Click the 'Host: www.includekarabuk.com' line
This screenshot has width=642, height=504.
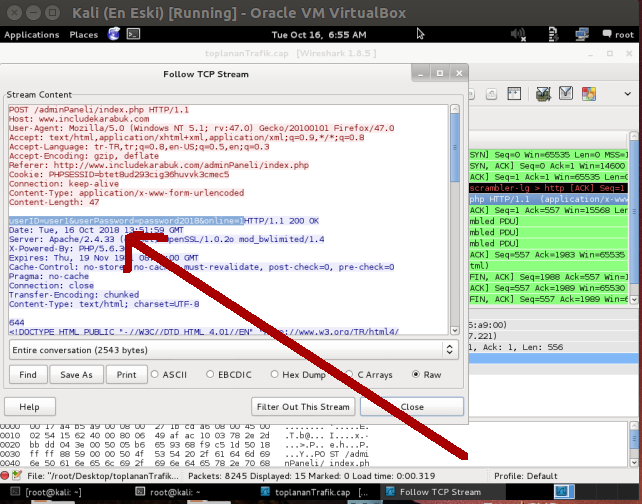tap(79, 119)
